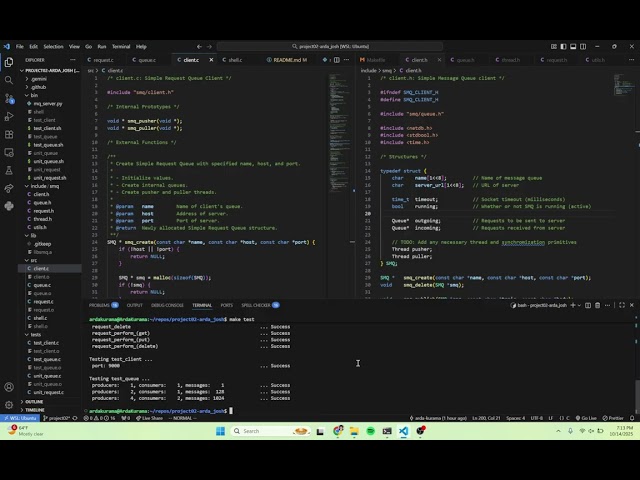
Task: Open Run and Debug view
Action: [9, 116]
